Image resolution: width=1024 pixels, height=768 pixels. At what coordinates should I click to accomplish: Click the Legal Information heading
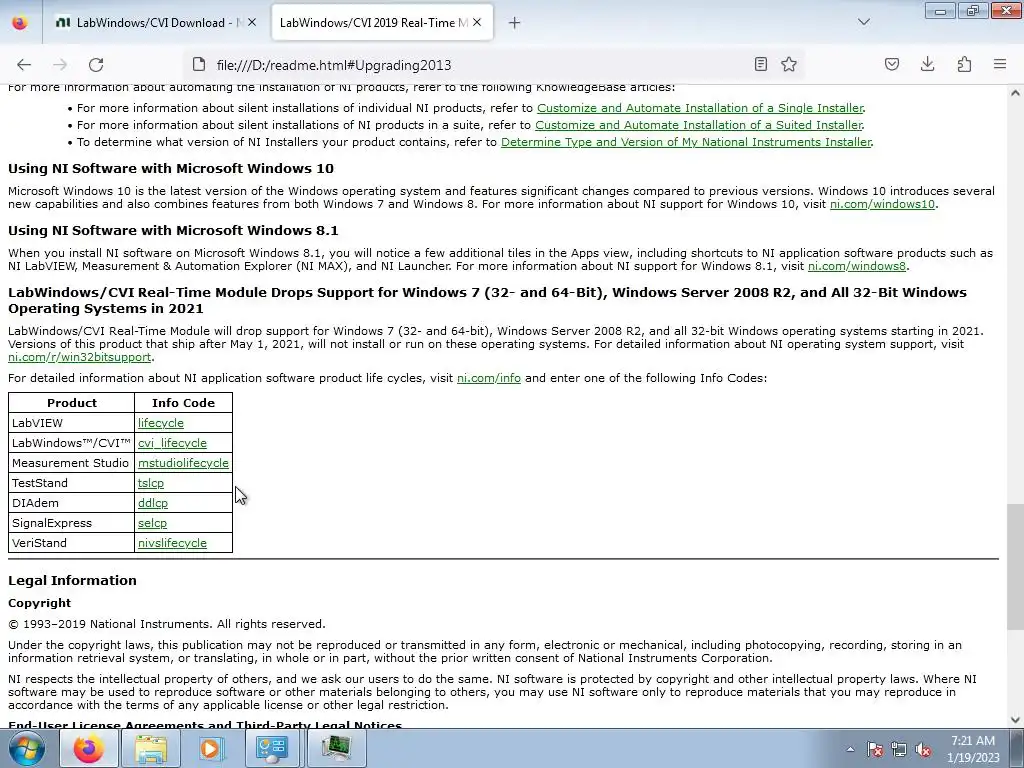72,580
